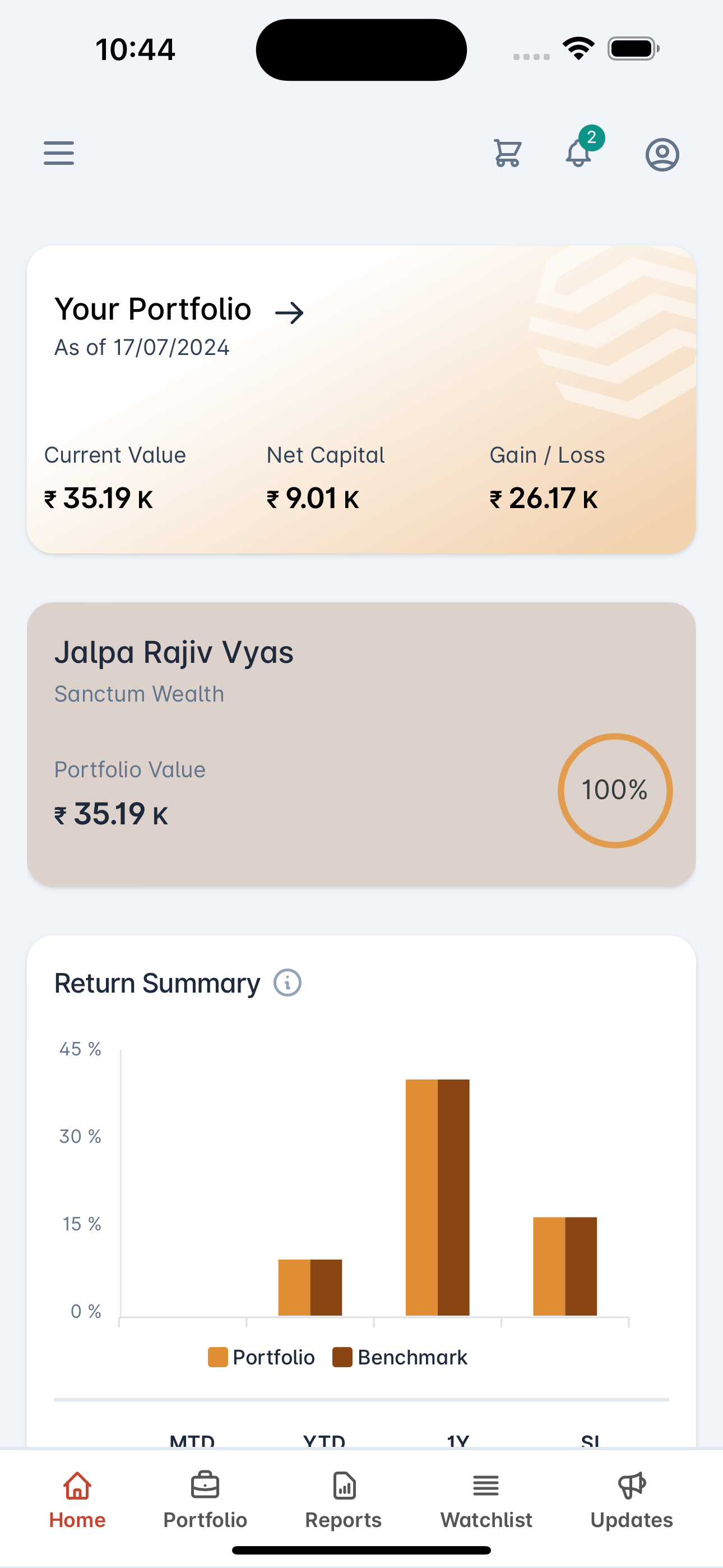Open the Jalpa Rajiv Vyas card
The width and height of the screenshot is (723, 1568).
361,744
